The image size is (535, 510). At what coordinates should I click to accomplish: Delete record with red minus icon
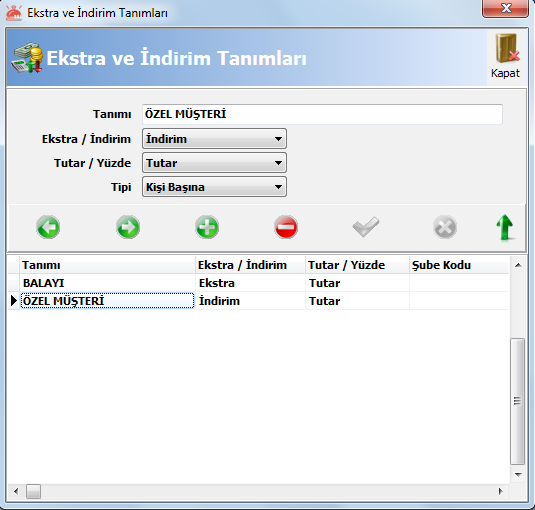click(286, 227)
